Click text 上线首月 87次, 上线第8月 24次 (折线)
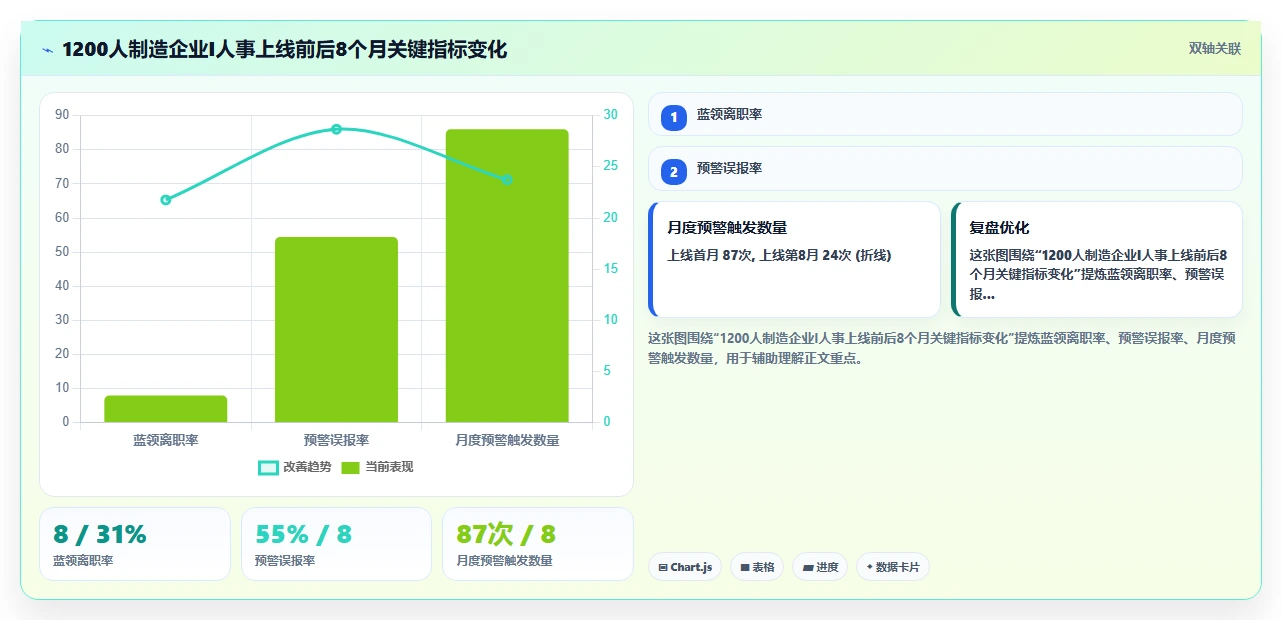The width and height of the screenshot is (1282, 620). pyautogui.click(x=779, y=256)
